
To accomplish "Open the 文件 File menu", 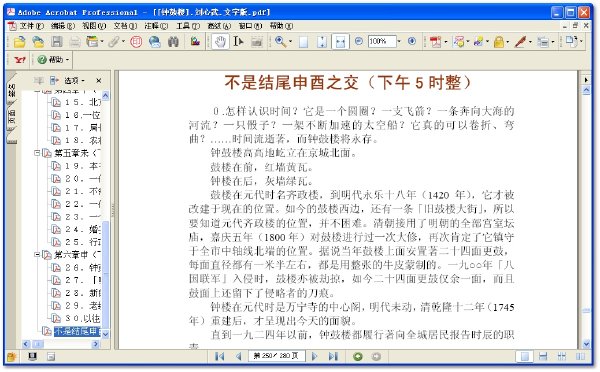I will coord(31,26).
